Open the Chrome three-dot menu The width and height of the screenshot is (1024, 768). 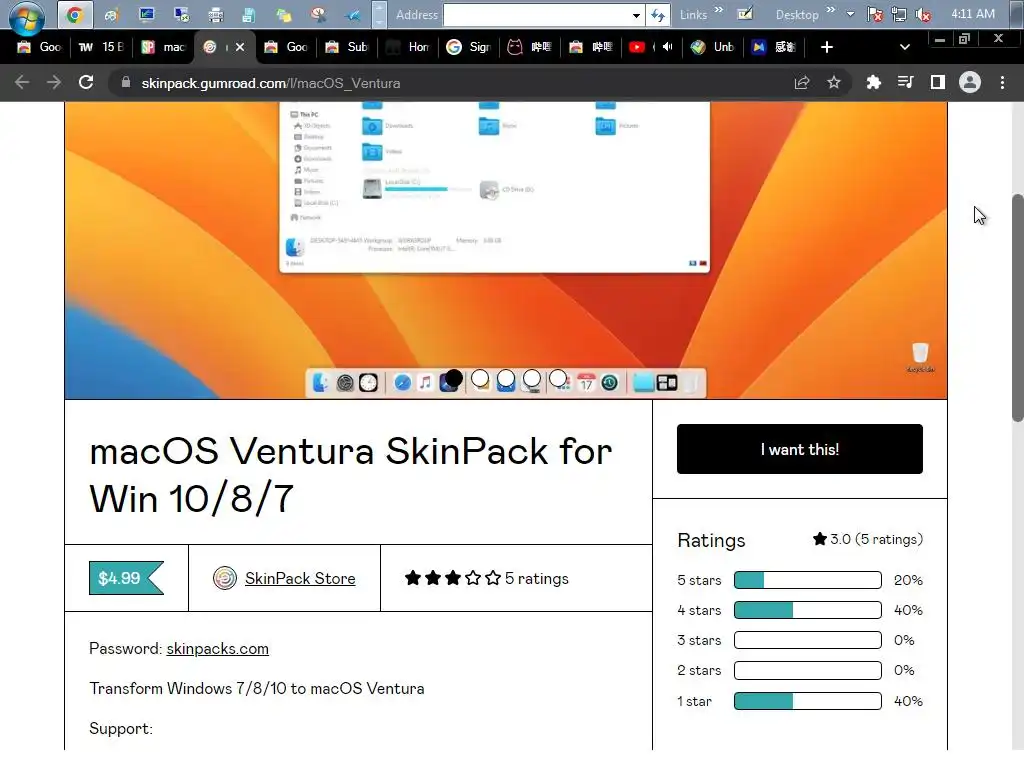click(x=1002, y=82)
